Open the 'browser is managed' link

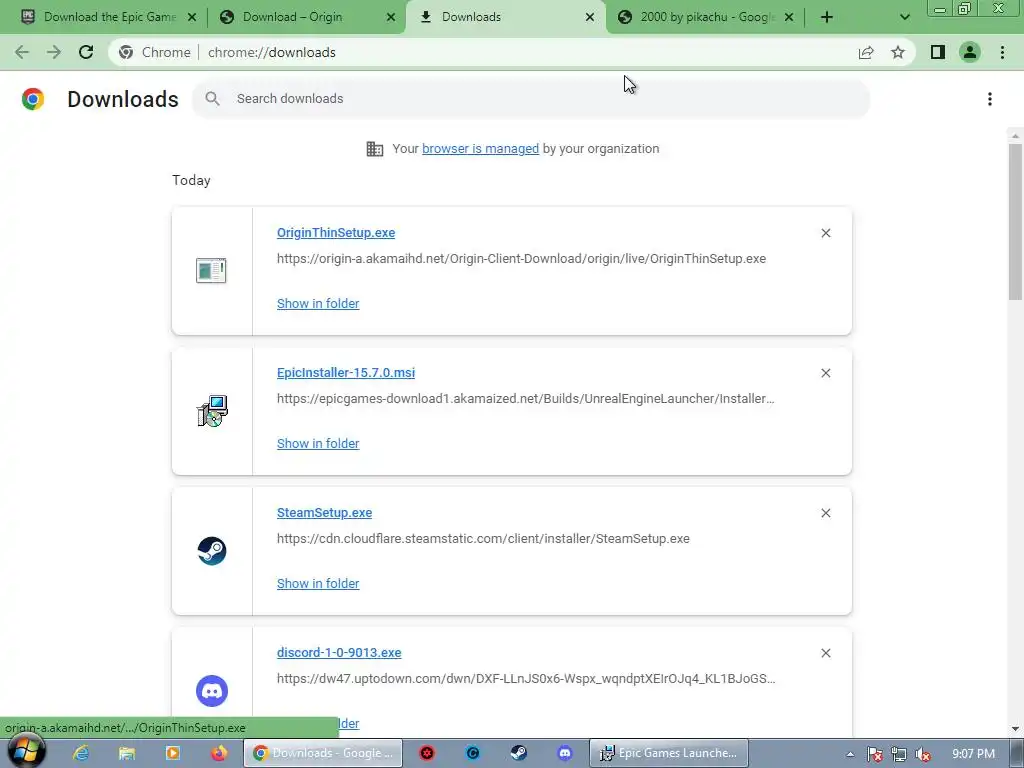pos(481,148)
